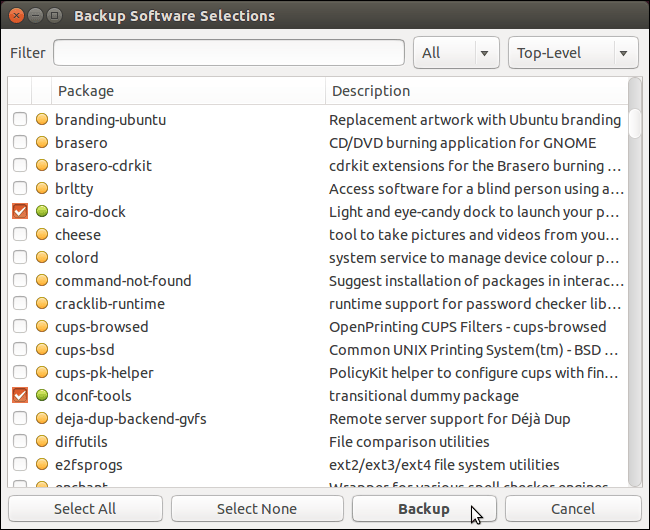The width and height of the screenshot is (650, 530).
Task: Open the All filter dropdown
Action: pyautogui.click(x=457, y=53)
